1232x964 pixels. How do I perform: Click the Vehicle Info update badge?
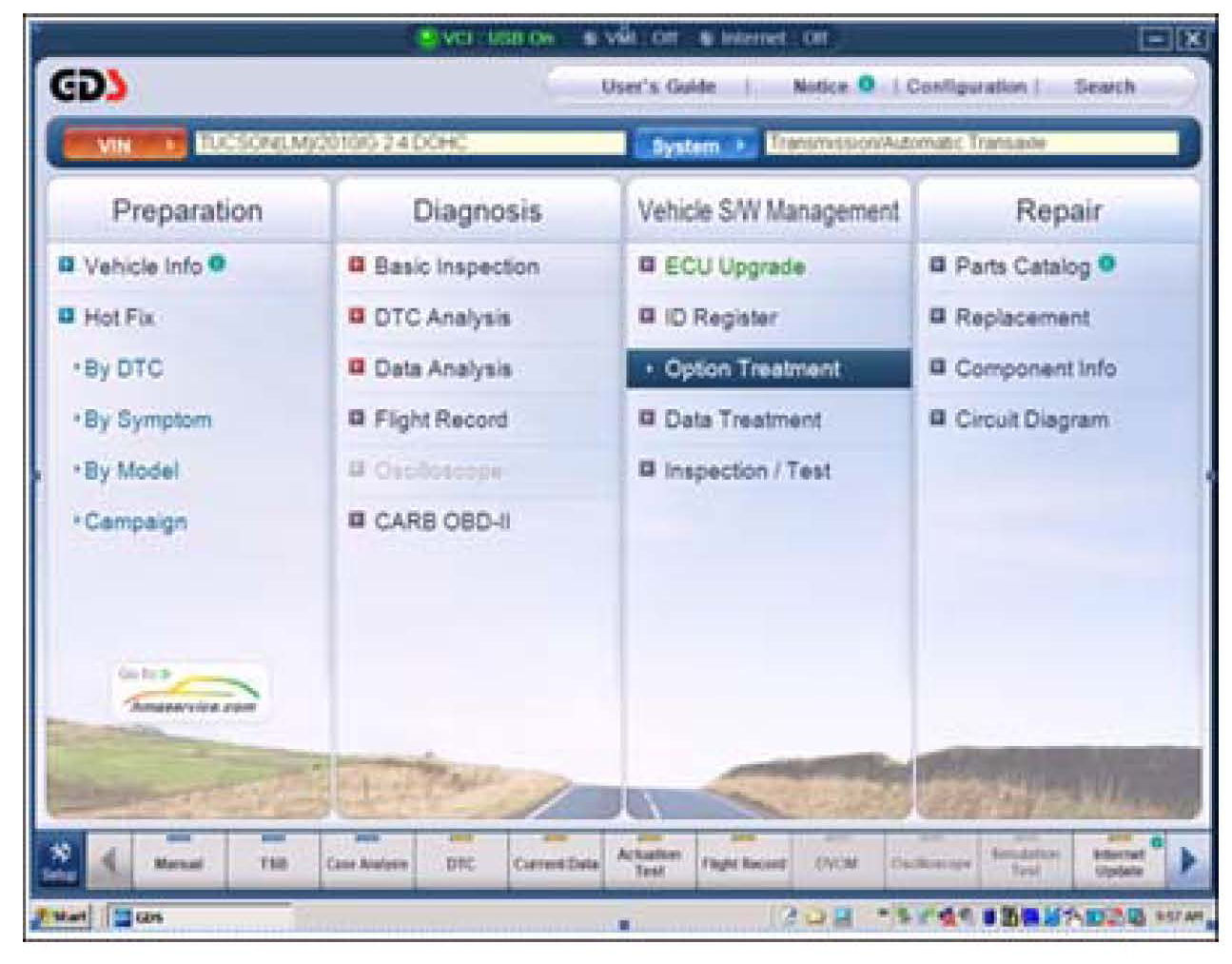click(x=218, y=264)
